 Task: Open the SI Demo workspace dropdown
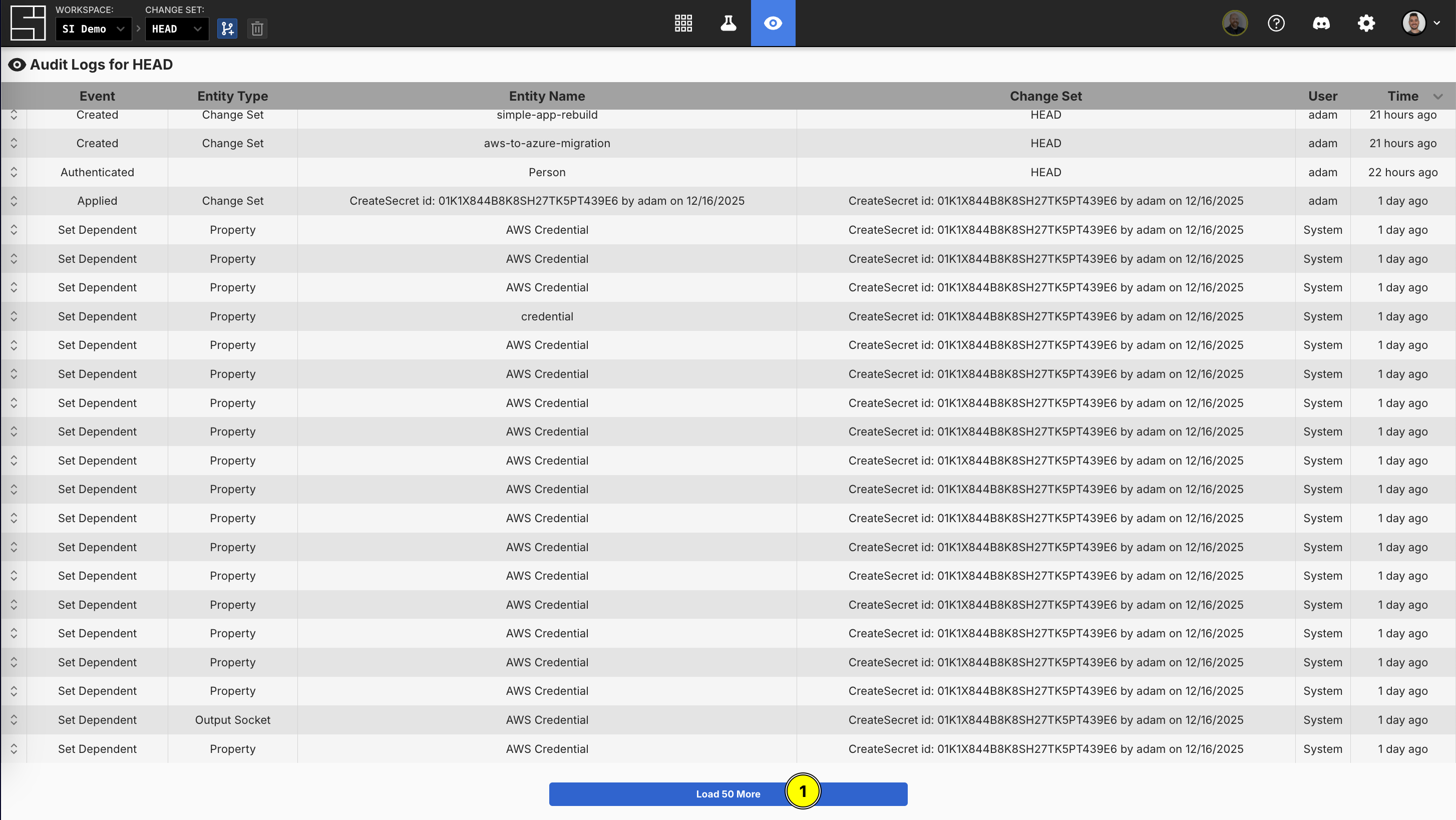click(x=93, y=29)
